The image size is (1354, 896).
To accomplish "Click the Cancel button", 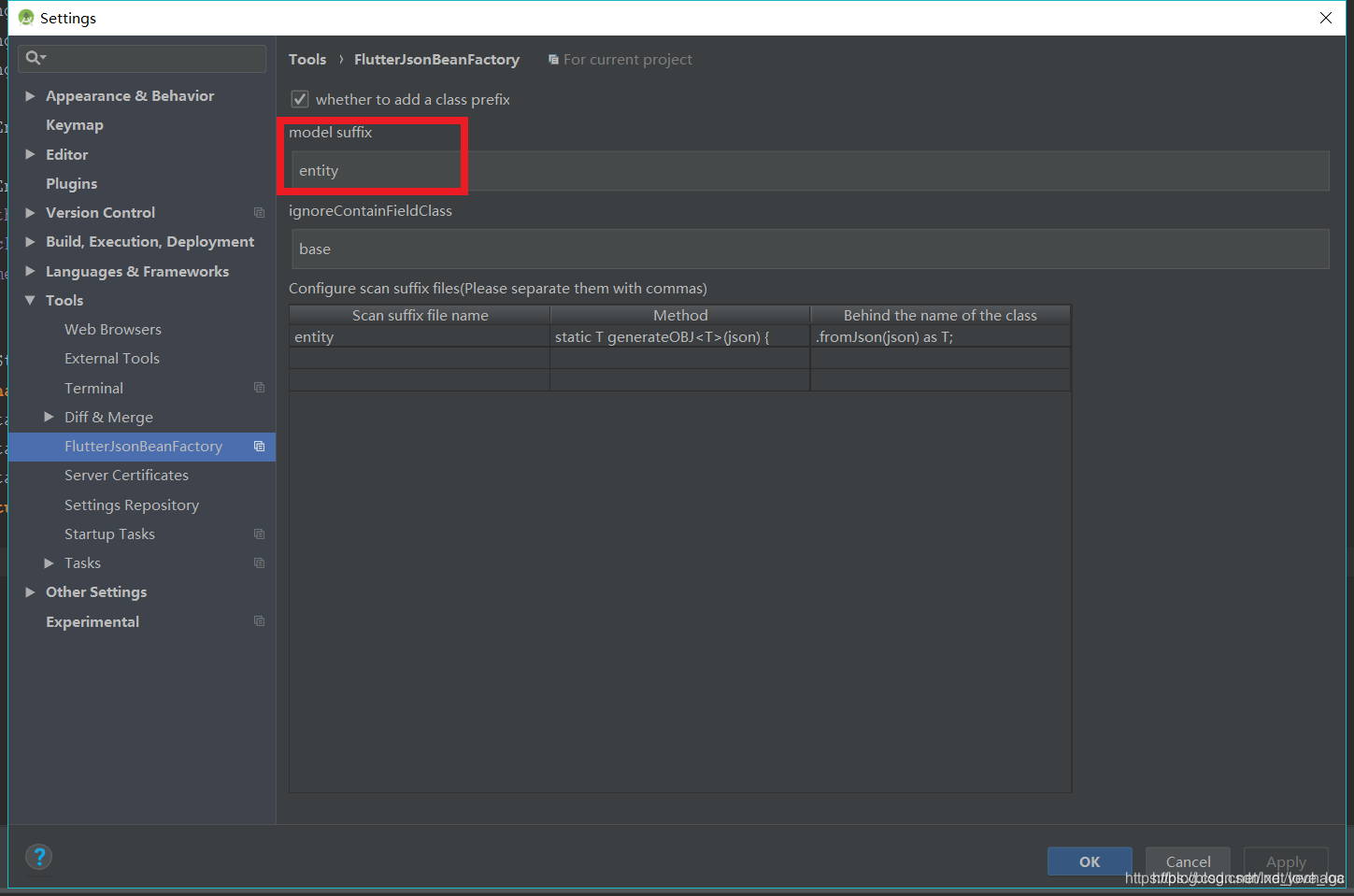I will point(1188,861).
